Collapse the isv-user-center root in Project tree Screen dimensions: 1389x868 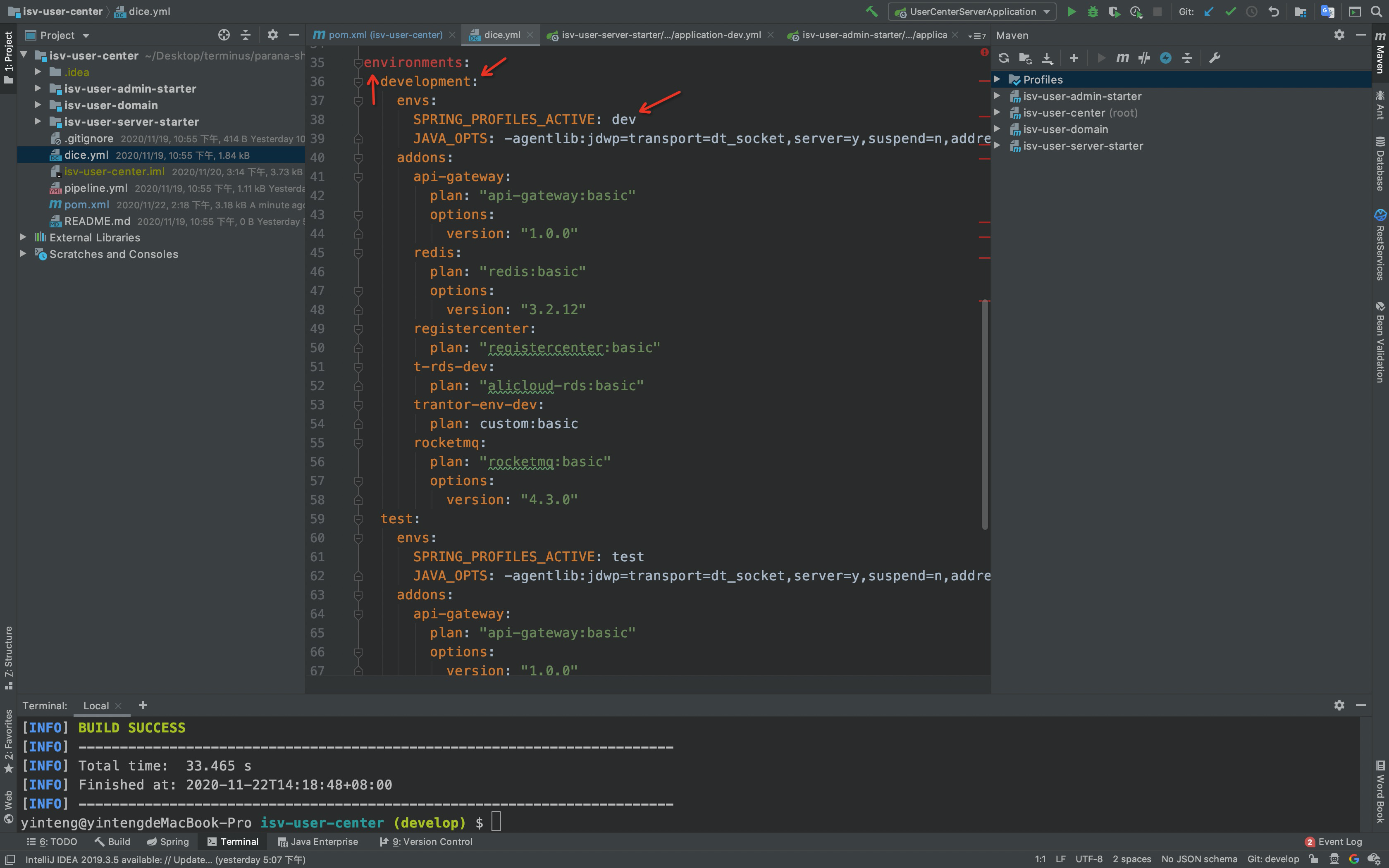click(x=24, y=55)
